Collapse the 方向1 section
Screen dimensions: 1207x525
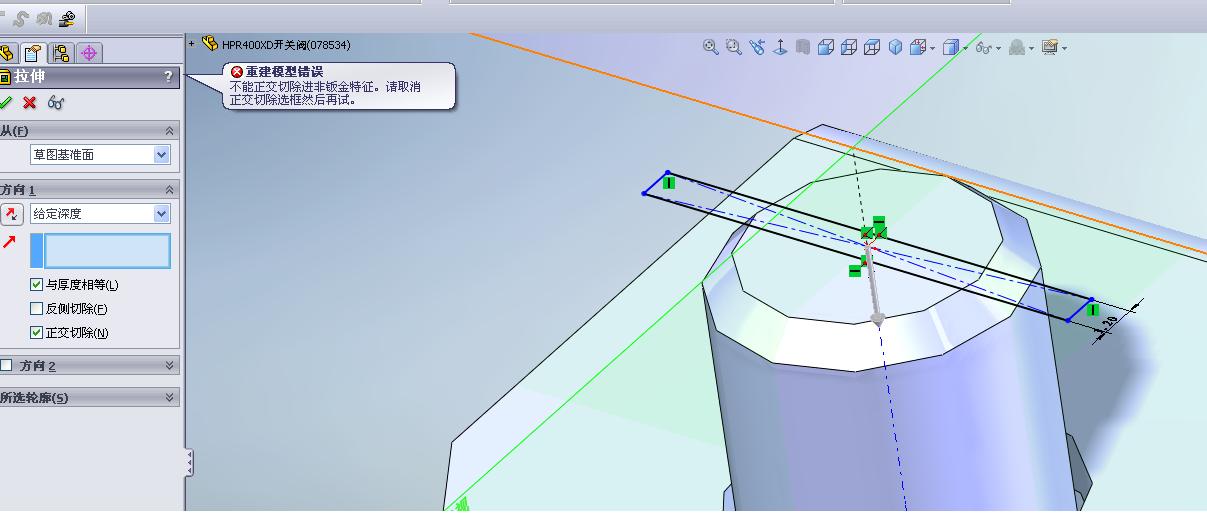click(x=169, y=189)
